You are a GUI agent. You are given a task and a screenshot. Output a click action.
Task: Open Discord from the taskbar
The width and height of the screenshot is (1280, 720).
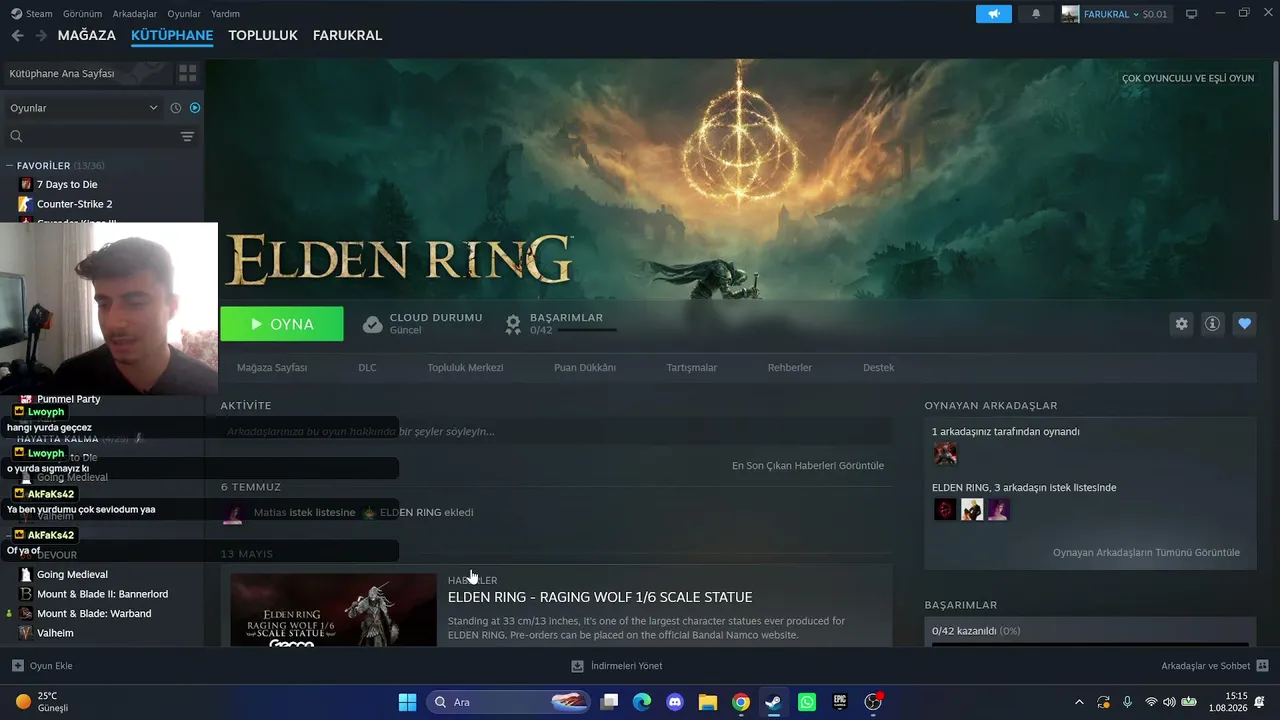[675, 702]
